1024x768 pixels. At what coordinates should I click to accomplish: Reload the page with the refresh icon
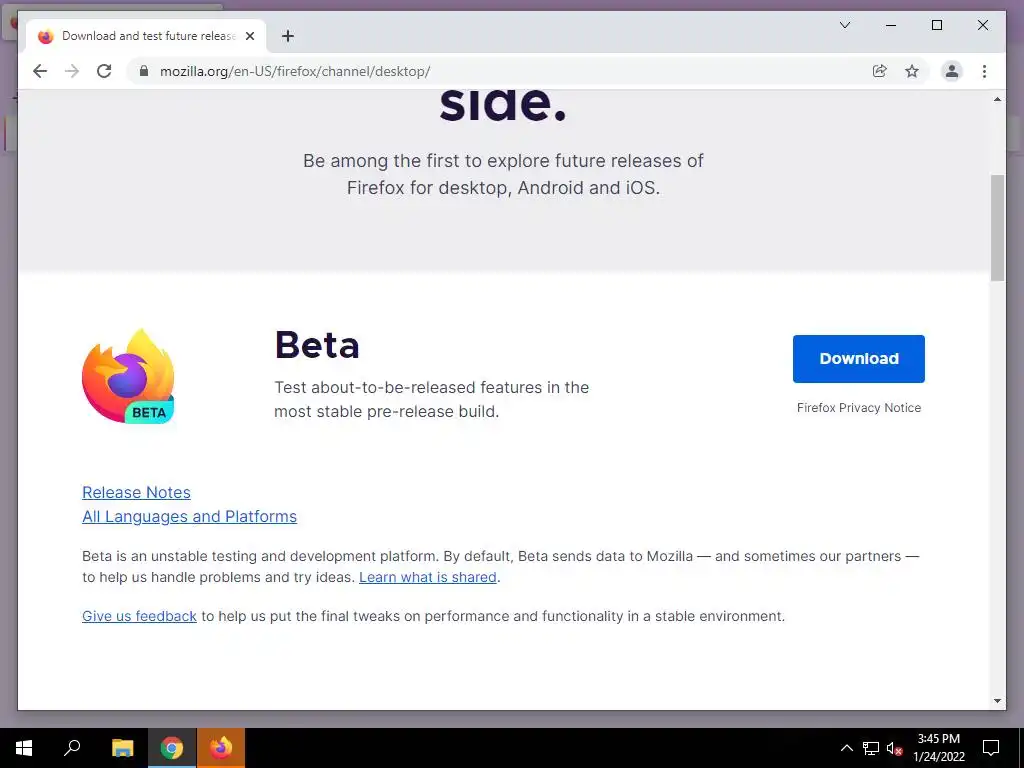point(104,71)
